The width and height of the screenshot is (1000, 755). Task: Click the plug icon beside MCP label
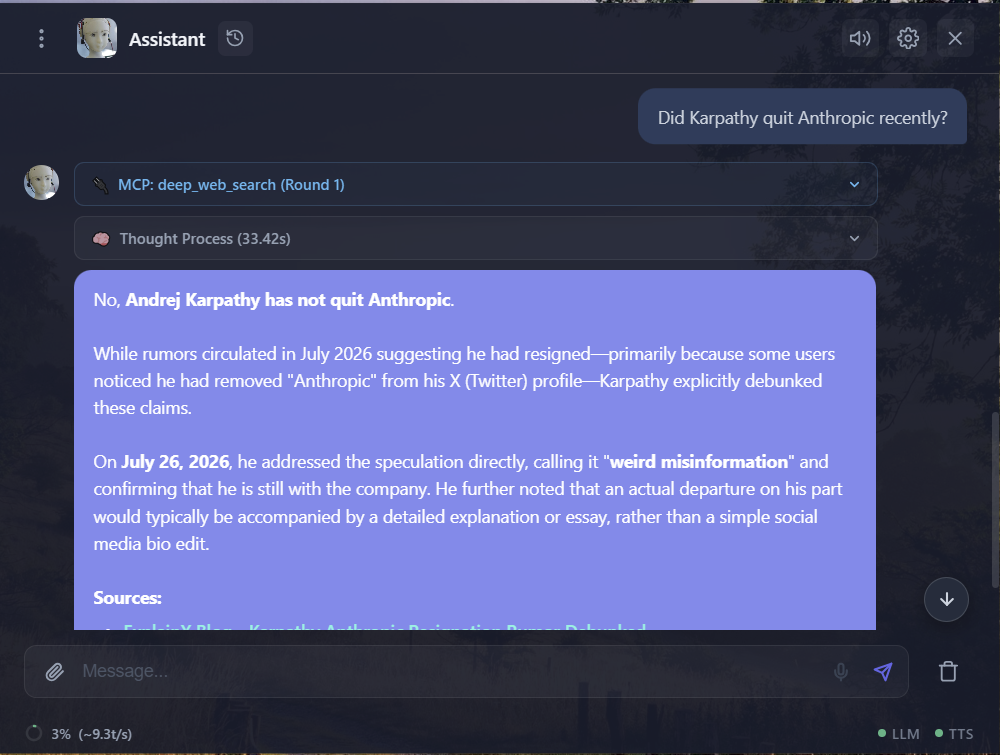point(101,185)
